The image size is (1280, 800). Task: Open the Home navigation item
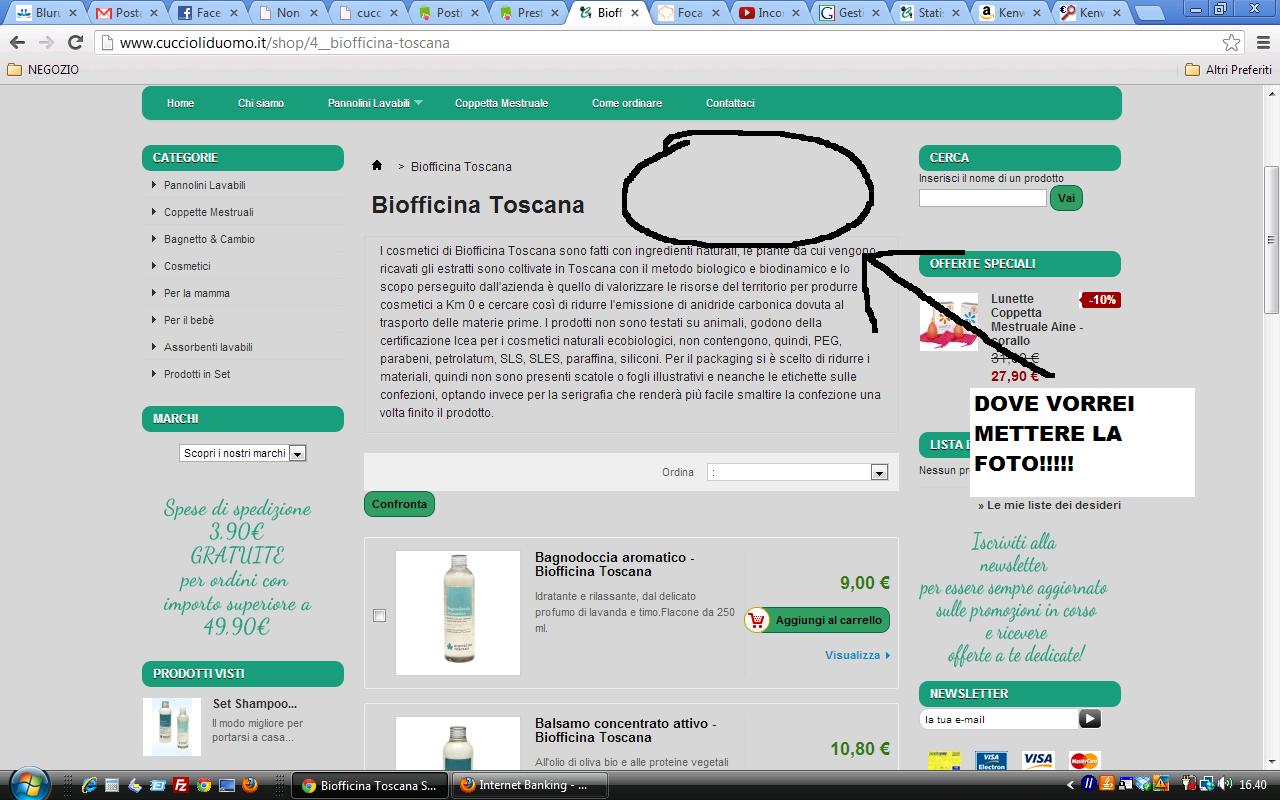coord(181,103)
